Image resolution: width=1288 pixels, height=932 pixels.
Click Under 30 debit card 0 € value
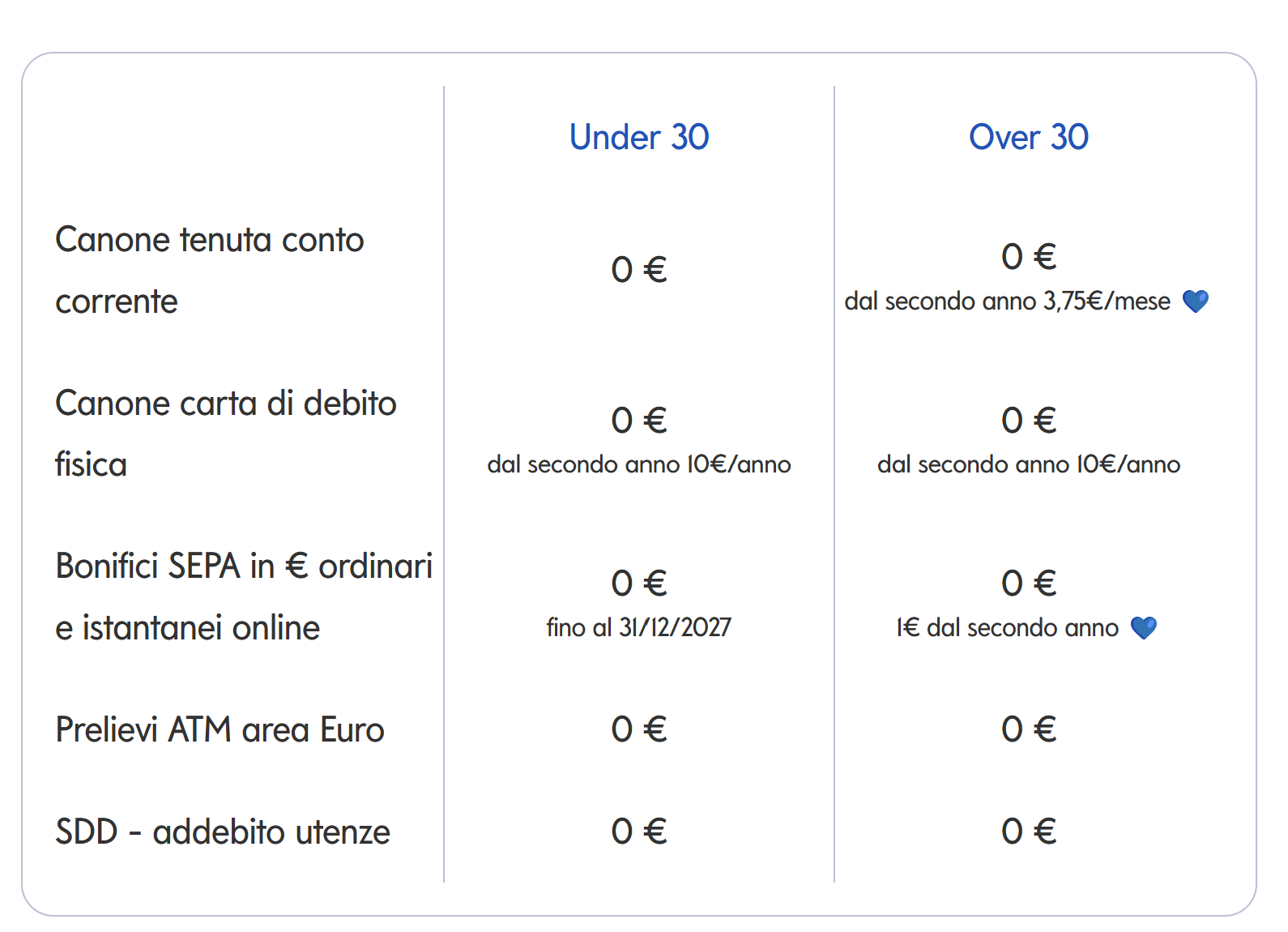(639, 421)
